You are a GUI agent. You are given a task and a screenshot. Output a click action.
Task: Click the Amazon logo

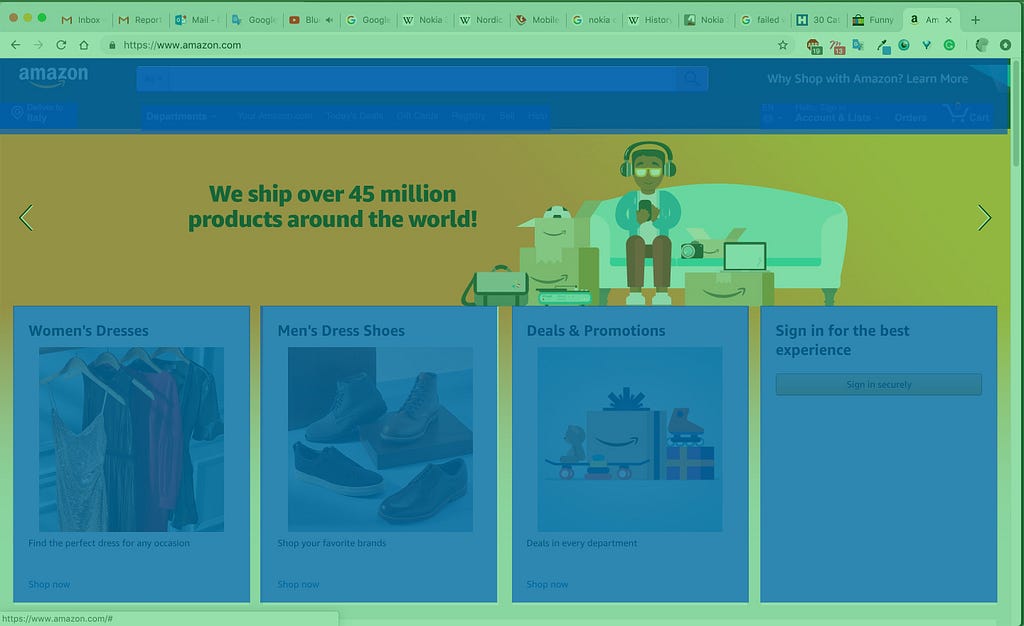coord(54,76)
